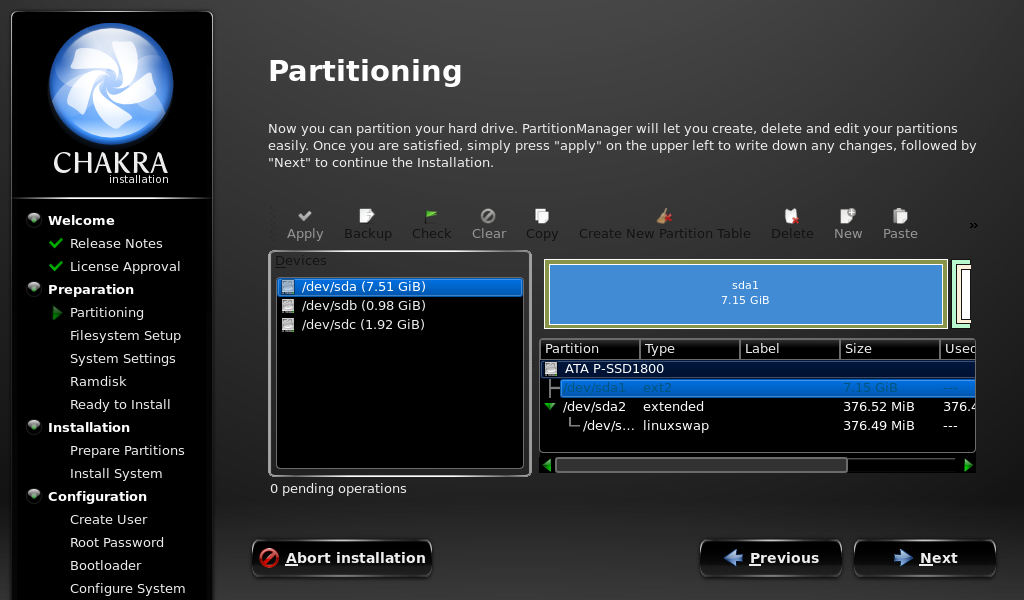The width and height of the screenshot is (1024, 600).
Task: Click the 'extended' type cell
Action: 673,407
